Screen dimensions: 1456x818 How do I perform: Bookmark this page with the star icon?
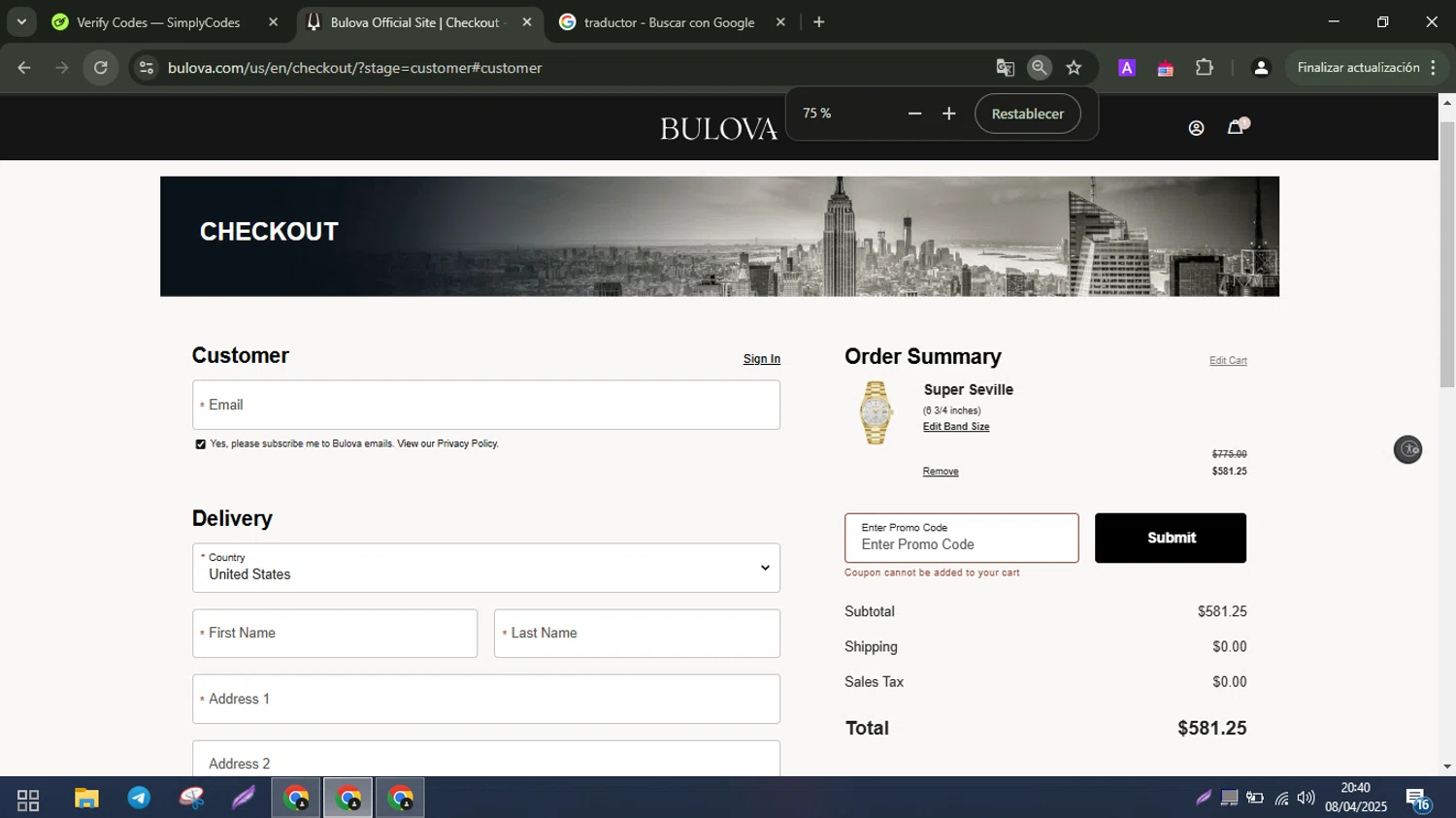tap(1074, 68)
